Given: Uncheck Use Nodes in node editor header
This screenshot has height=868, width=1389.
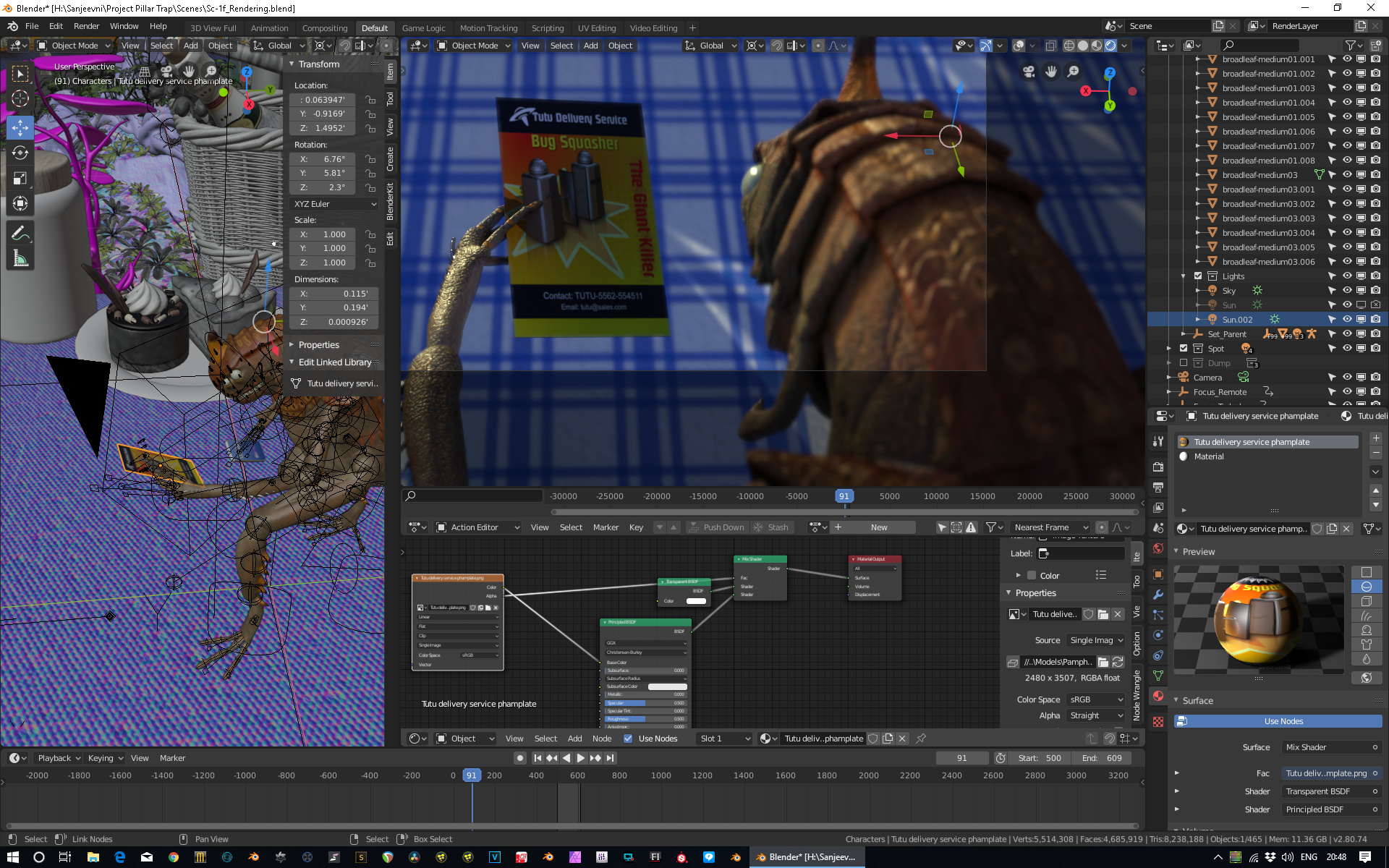Looking at the screenshot, I should 628,739.
